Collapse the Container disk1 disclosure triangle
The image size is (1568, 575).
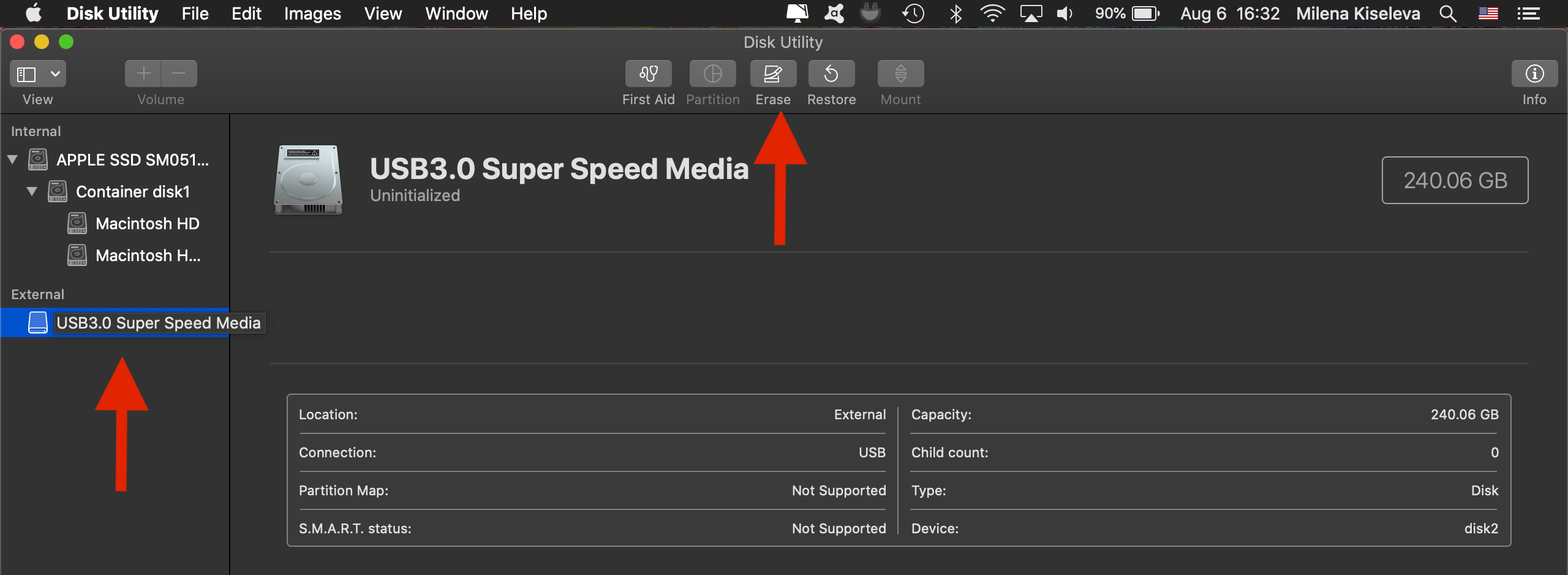coord(32,191)
